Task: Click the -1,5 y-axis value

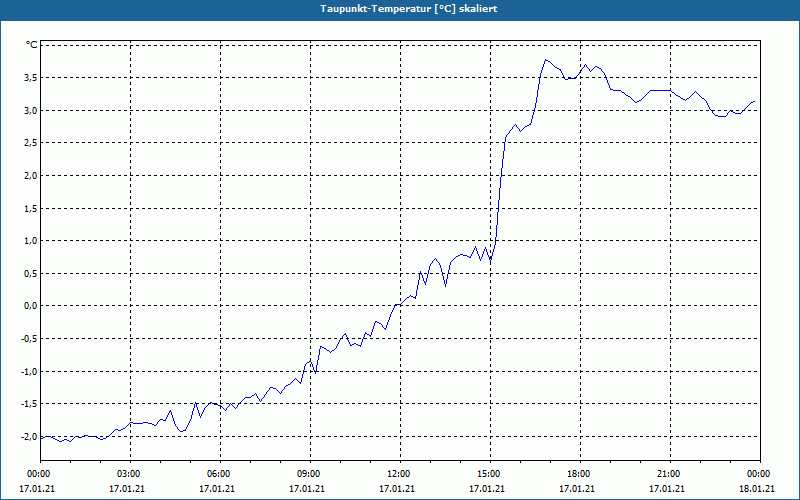Action: coord(30,404)
